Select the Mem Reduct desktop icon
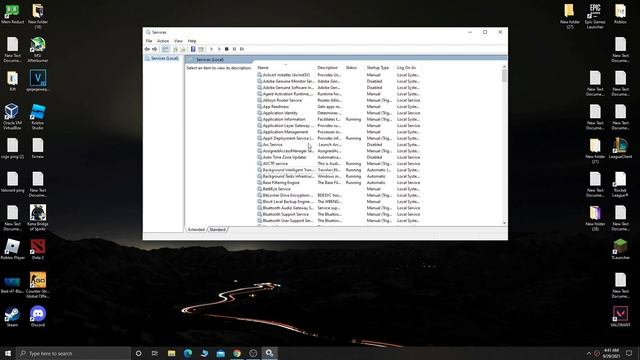Viewport: 640px width, 360px height. coord(12,13)
